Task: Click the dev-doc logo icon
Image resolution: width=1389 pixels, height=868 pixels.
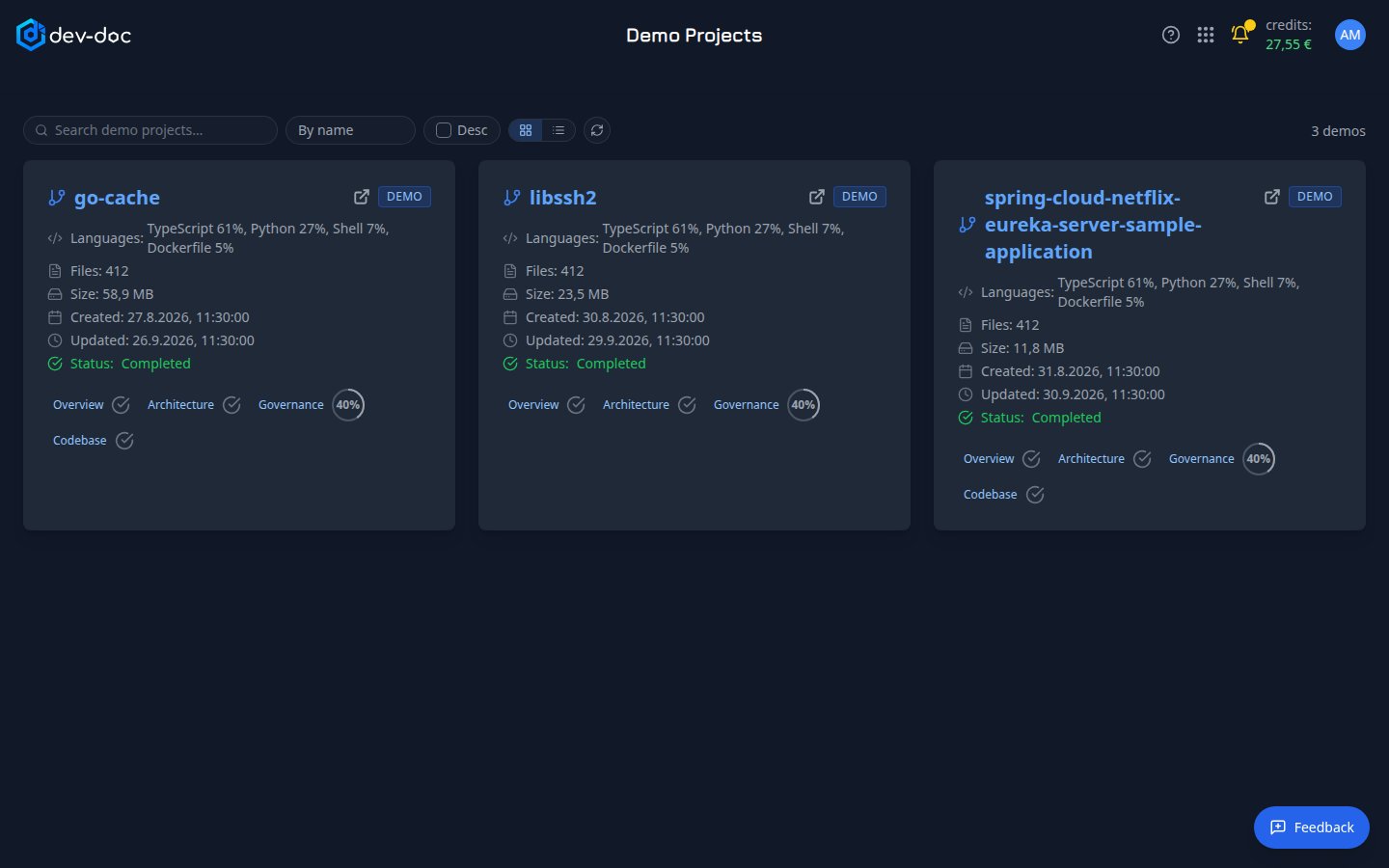Action: [x=30, y=35]
